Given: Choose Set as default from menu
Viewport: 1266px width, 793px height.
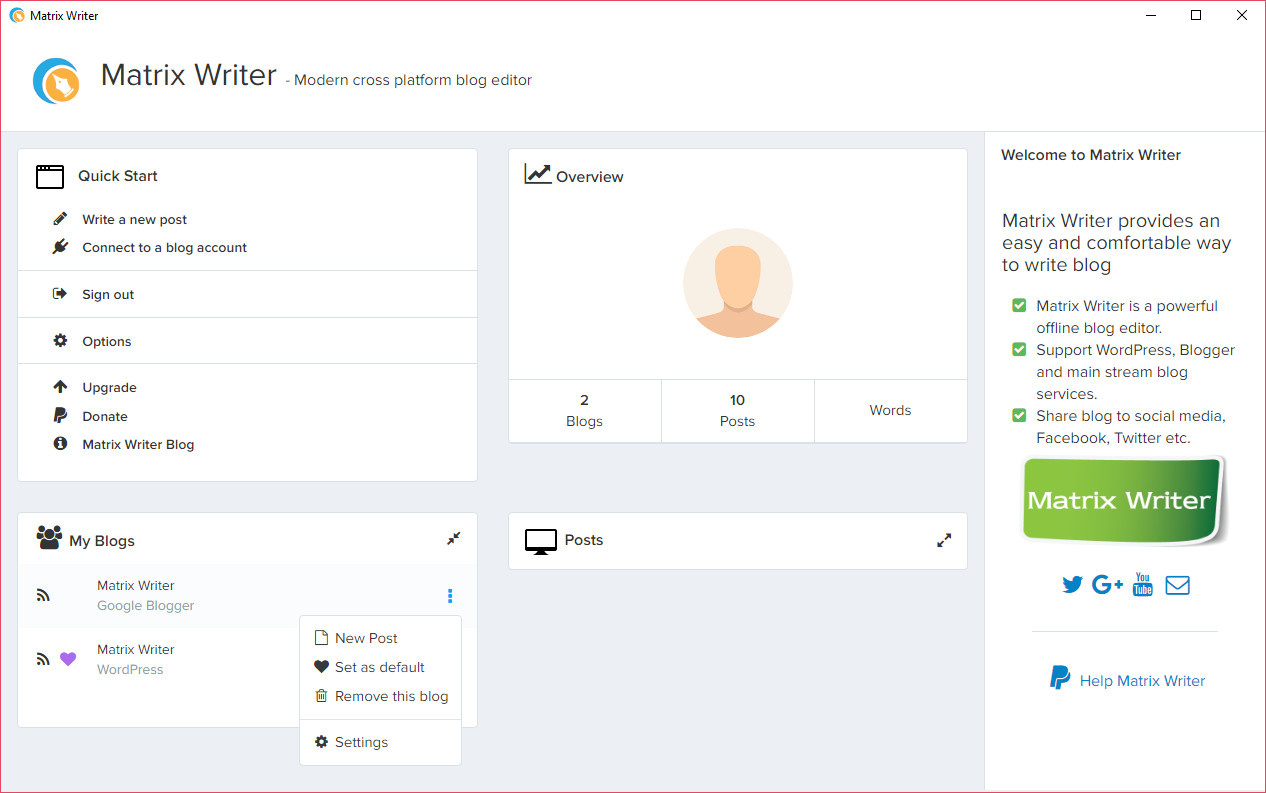Looking at the screenshot, I should coord(380,667).
